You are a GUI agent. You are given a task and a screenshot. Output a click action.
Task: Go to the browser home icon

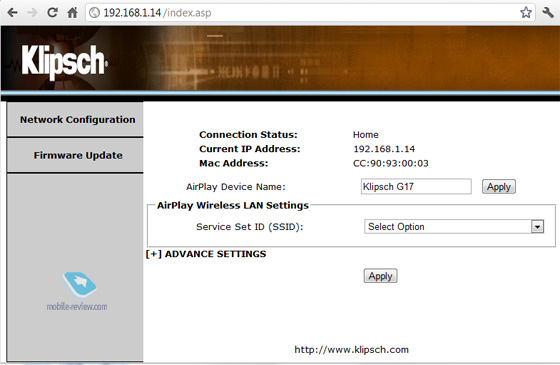pyautogui.click(x=72, y=13)
